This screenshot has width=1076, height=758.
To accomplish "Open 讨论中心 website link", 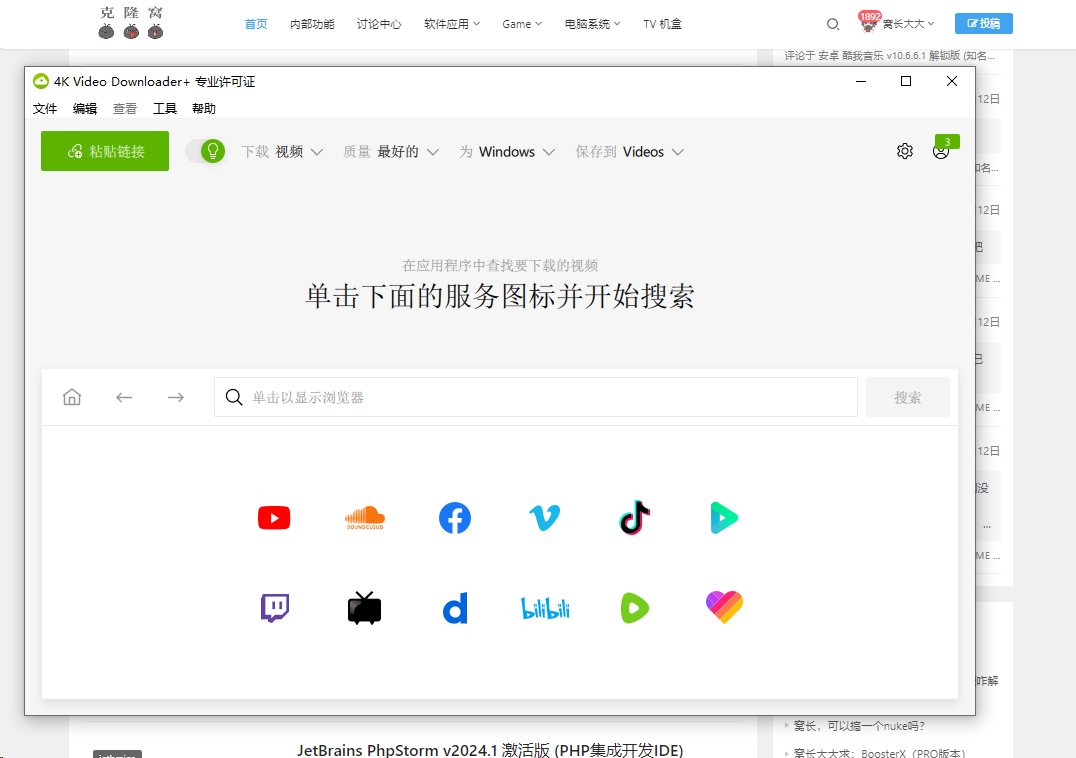I will click(379, 24).
